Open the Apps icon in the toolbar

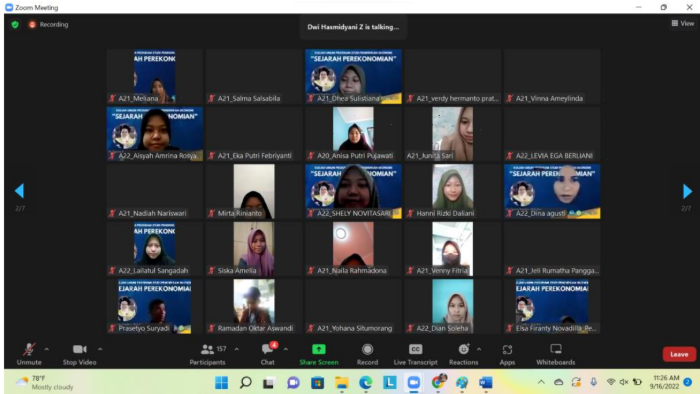[507, 349]
